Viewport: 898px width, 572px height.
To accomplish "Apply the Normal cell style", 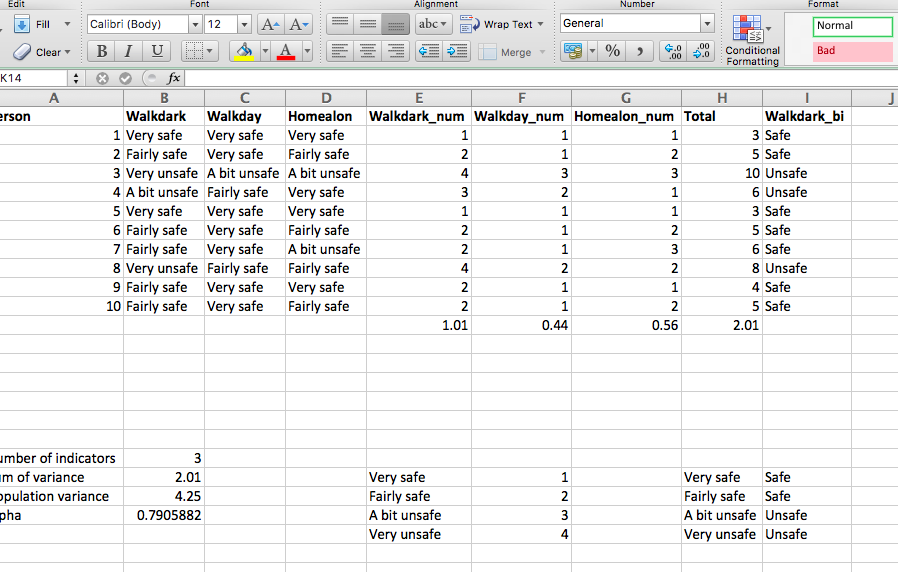I will [852, 26].
